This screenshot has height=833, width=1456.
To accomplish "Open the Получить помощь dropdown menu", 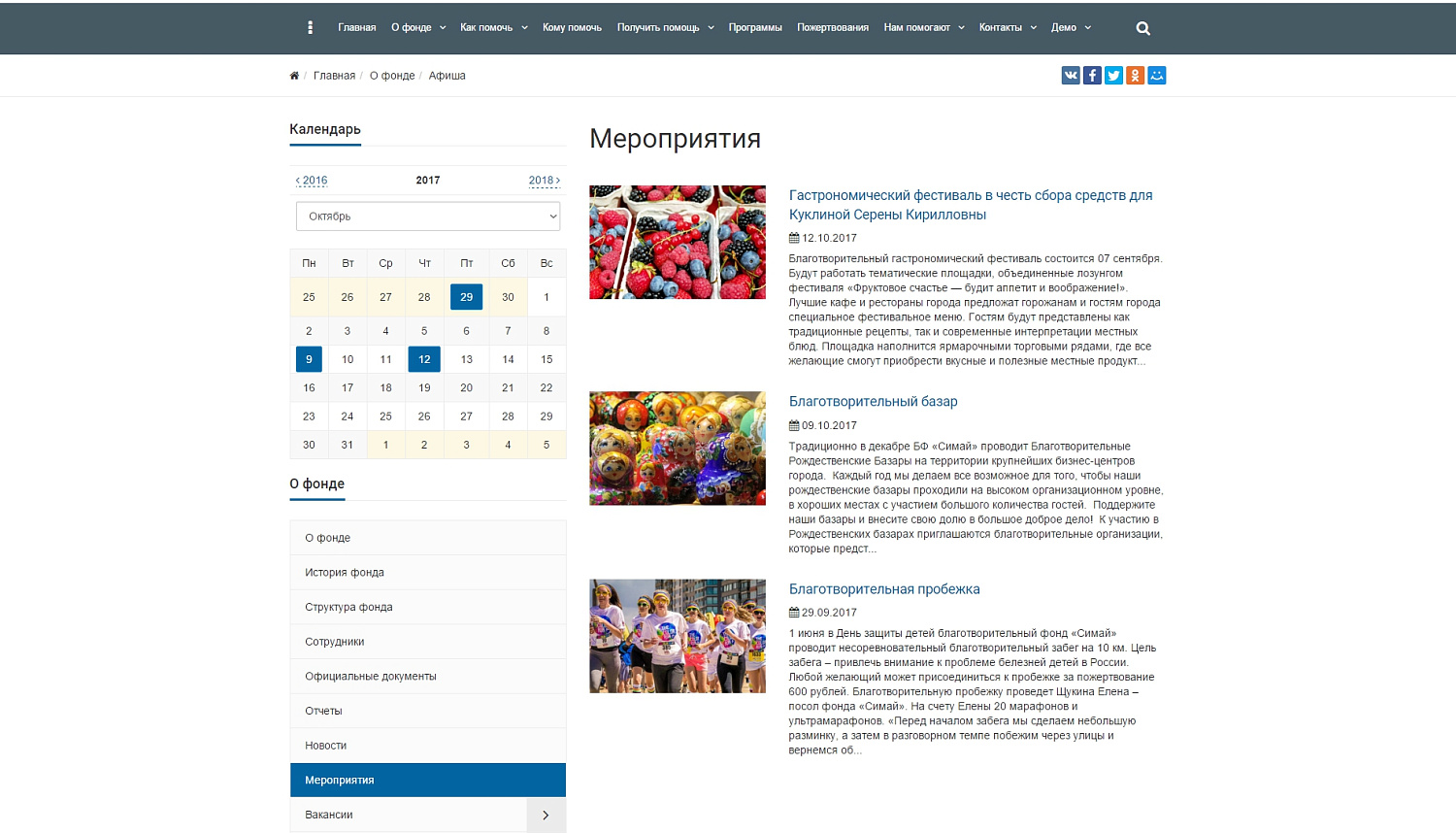I will tap(665, 28).
